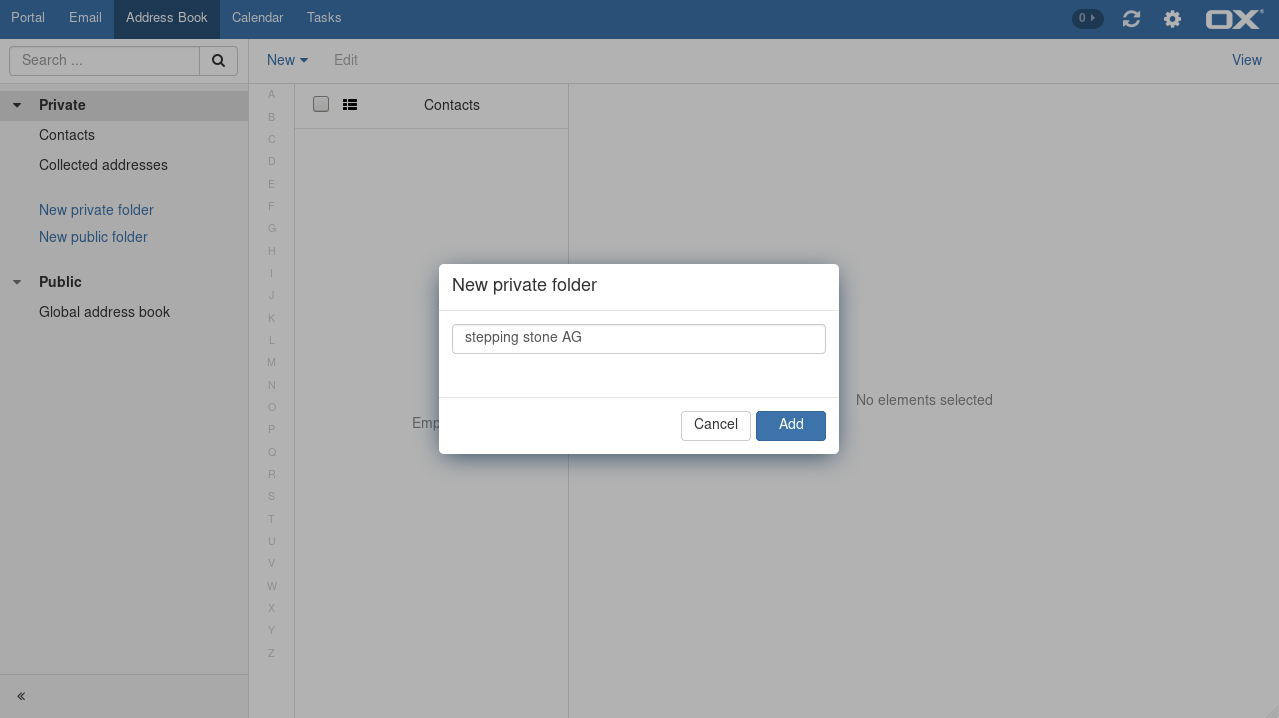
Task: Collapse the folder sidebar with double-chevron
Action: (21, 696)
